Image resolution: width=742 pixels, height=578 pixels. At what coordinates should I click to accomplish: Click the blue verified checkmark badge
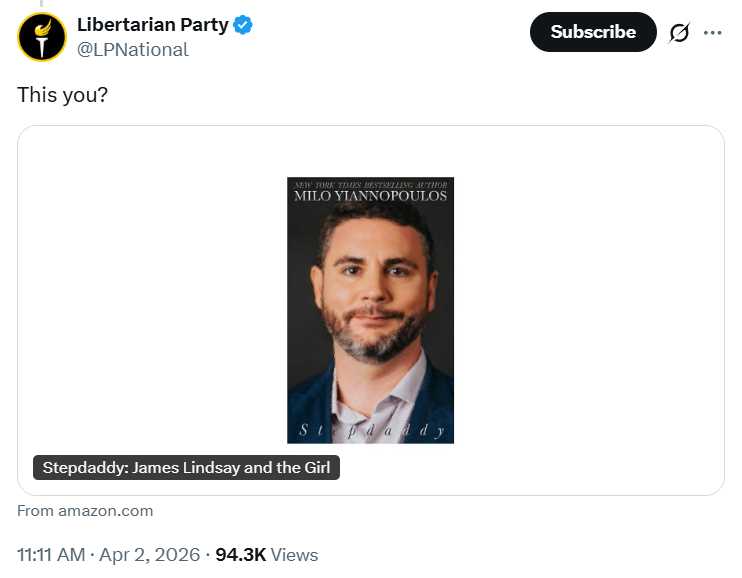(x=243, y=25)
